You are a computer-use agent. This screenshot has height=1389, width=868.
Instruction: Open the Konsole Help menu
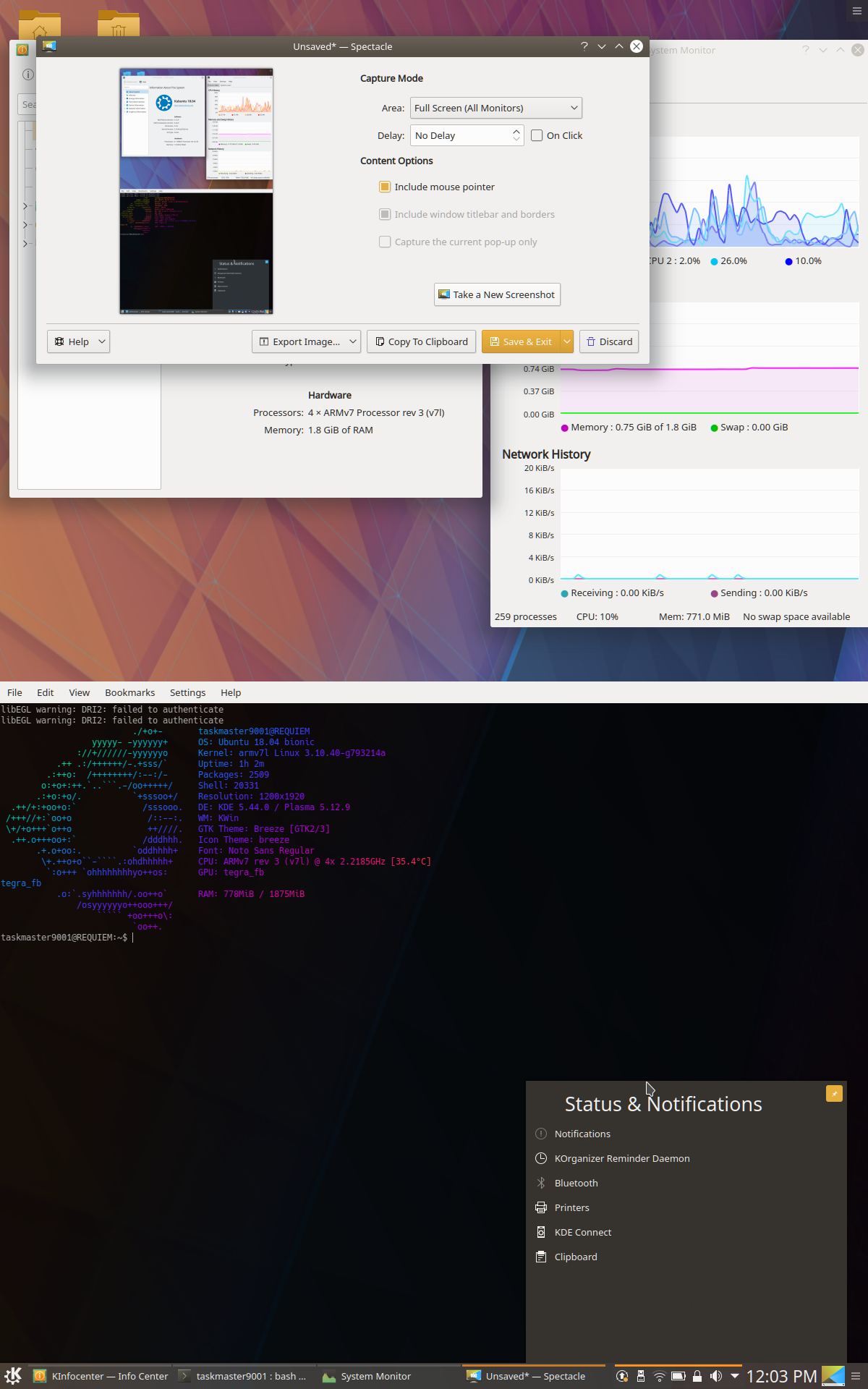pyautogui.click(x=231, y=692)
